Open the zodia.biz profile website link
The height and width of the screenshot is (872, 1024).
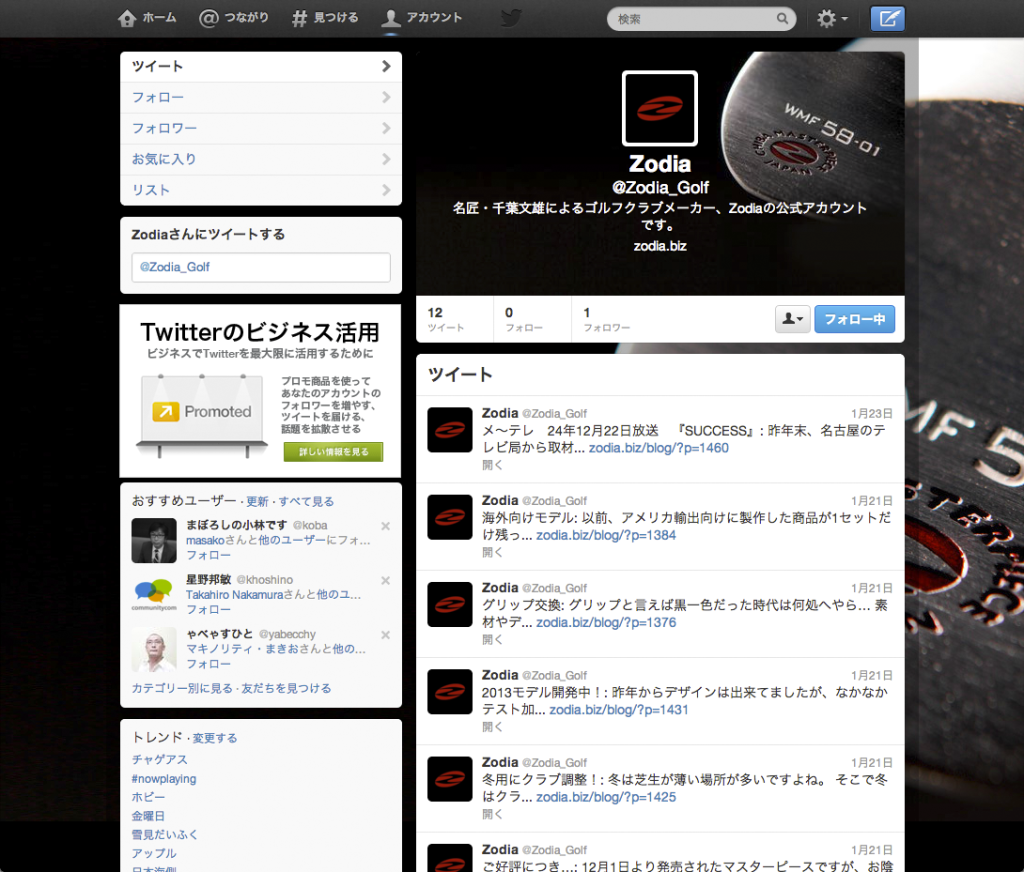[x=660, y=246]
